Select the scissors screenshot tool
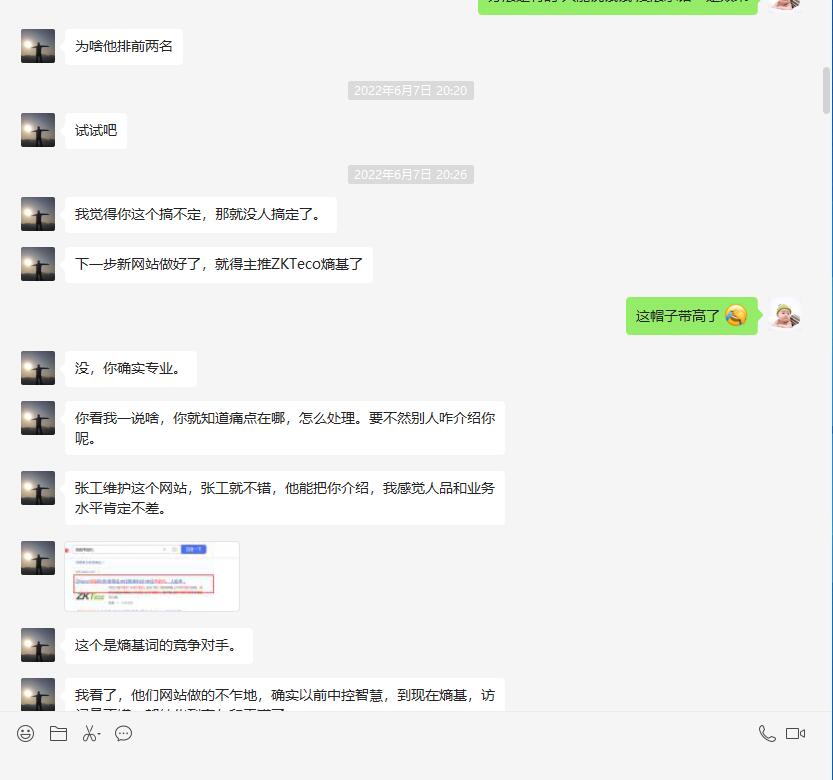This screenshot has width=833, height=780. tap(91, 734)
